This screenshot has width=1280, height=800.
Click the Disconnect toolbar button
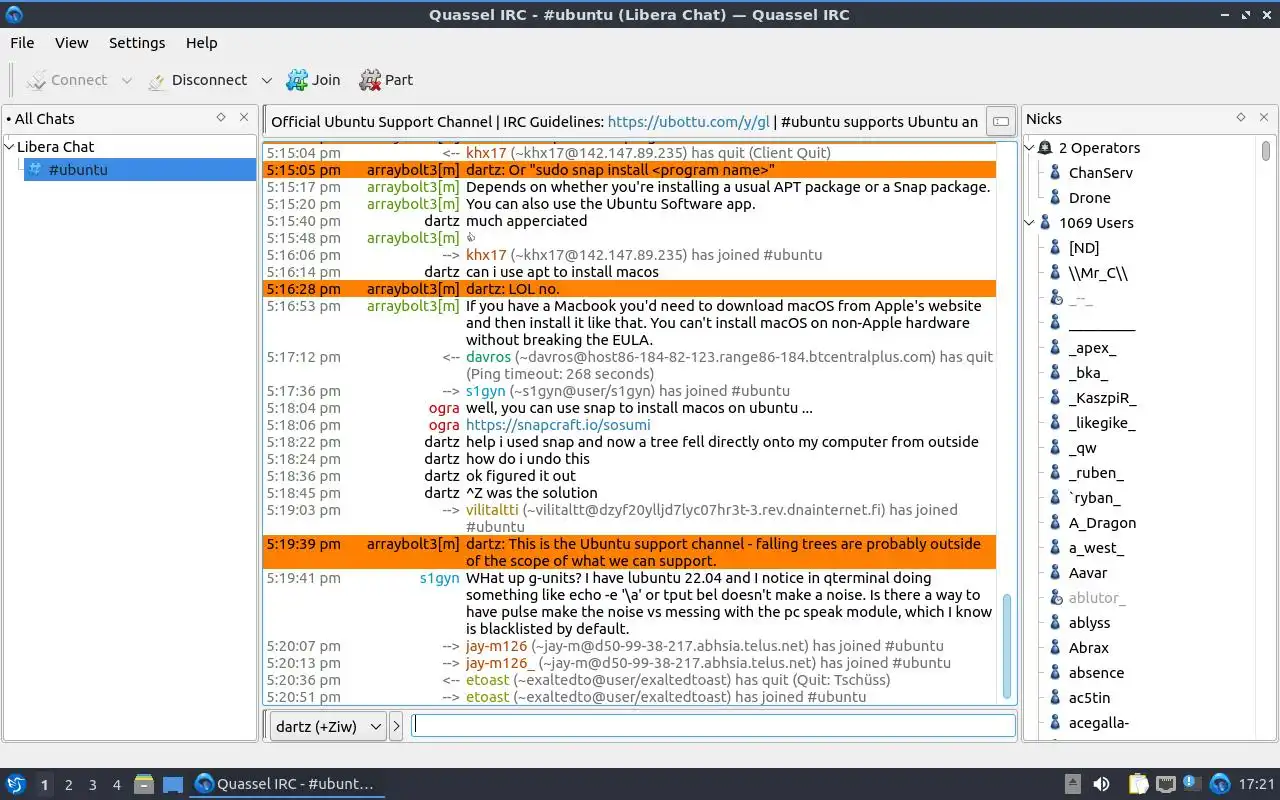click(197, 80)
